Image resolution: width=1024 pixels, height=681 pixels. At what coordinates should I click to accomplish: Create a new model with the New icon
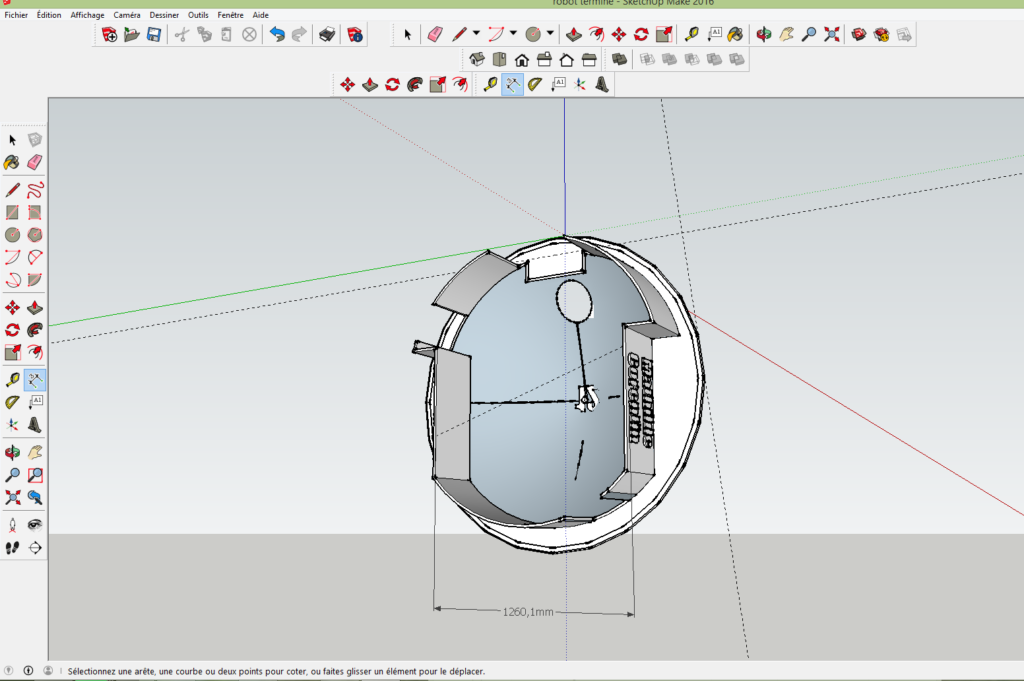click(x=109, y=35)
